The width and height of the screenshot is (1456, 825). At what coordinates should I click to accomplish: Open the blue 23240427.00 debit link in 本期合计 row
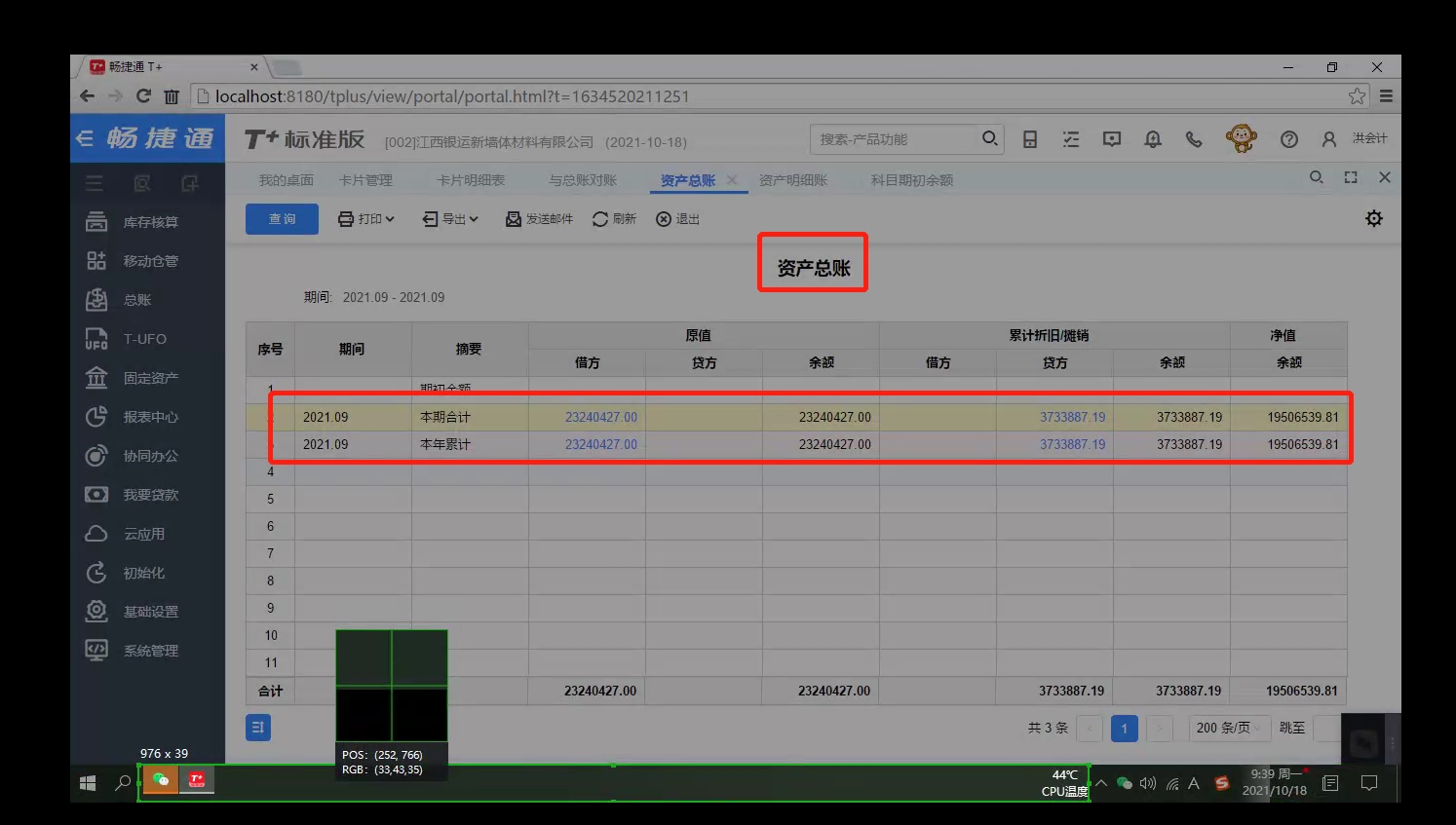tap(600, 417)
